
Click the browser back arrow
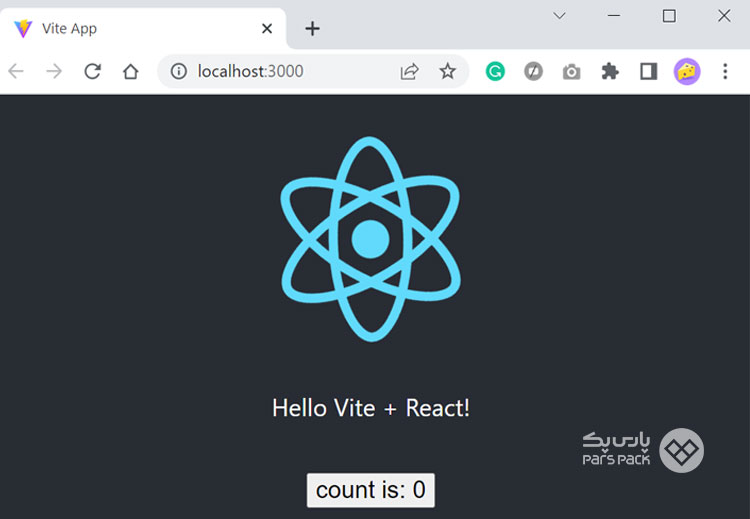(x=16, y=71)
